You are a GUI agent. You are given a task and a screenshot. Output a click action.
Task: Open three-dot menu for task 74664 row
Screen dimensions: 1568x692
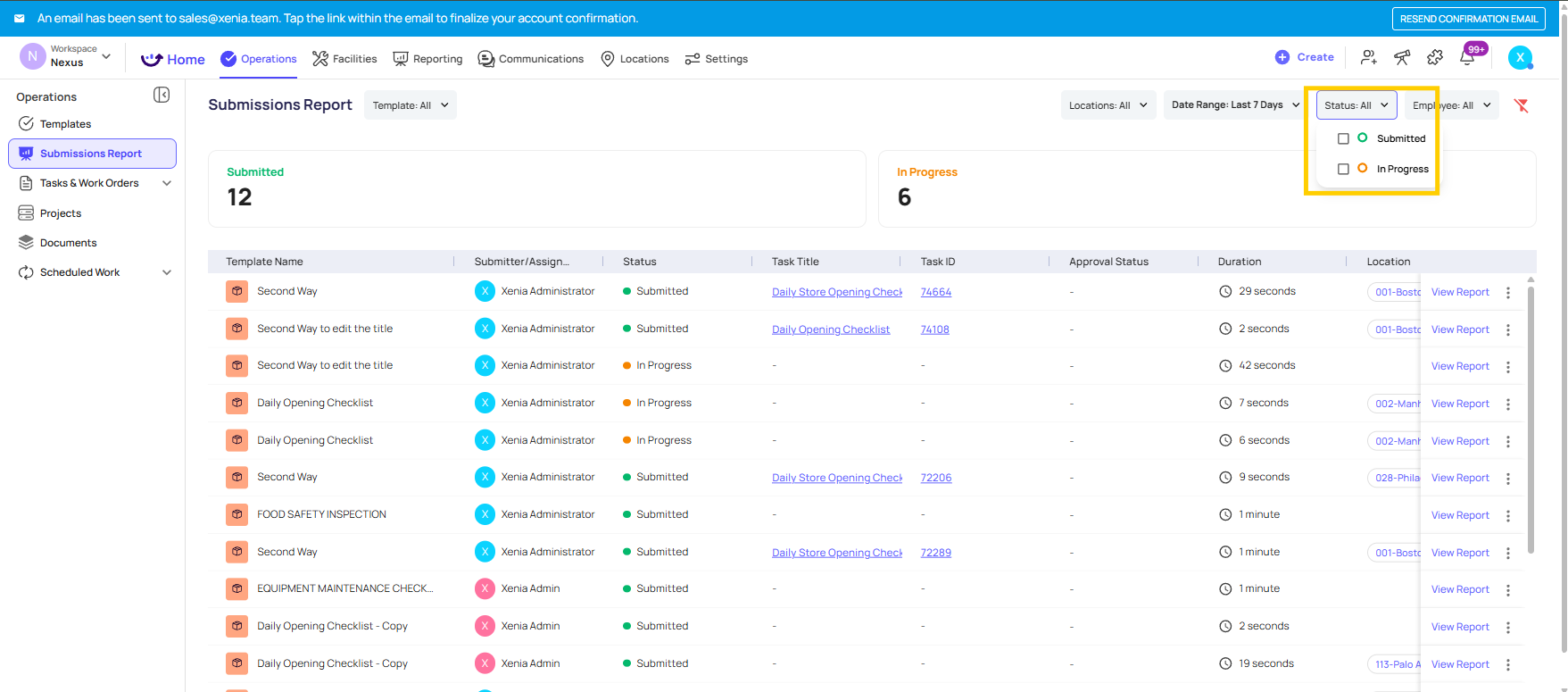(1508, 292)
